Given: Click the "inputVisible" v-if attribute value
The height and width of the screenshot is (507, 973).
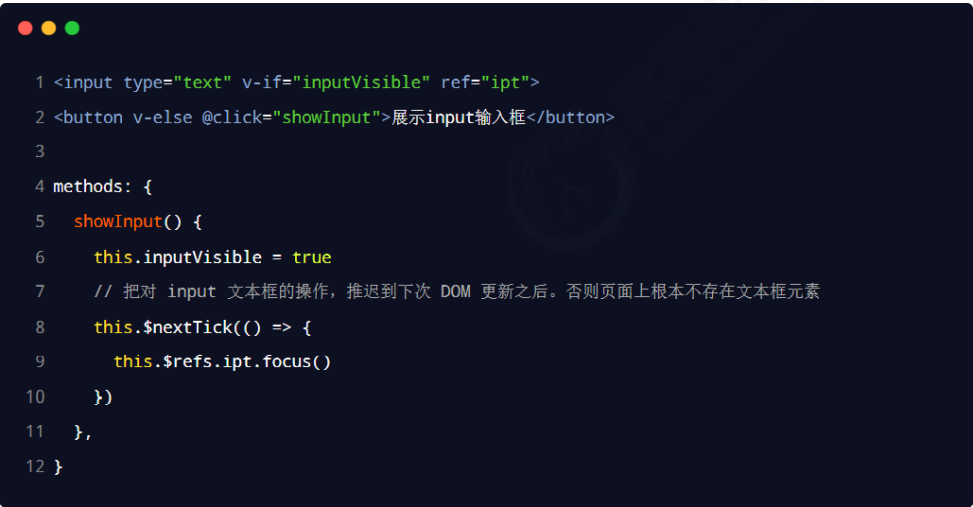Looking at the screenshot, I should click(361, 83).
